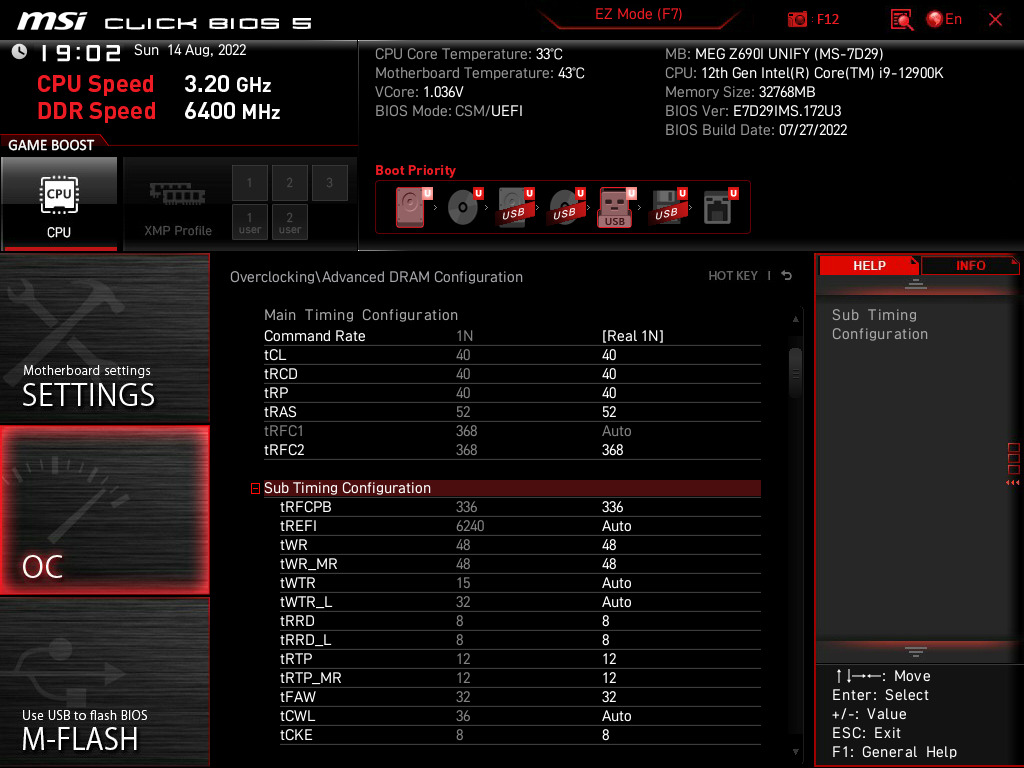Select the Command Rate row label
Image resolution: width=1024 pixels, height=768 pixels.
tap(314, 336)
